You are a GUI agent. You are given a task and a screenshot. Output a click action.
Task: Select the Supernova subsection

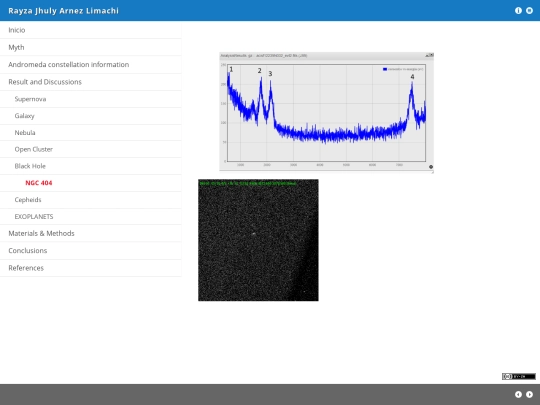click(x=91, y=99)
